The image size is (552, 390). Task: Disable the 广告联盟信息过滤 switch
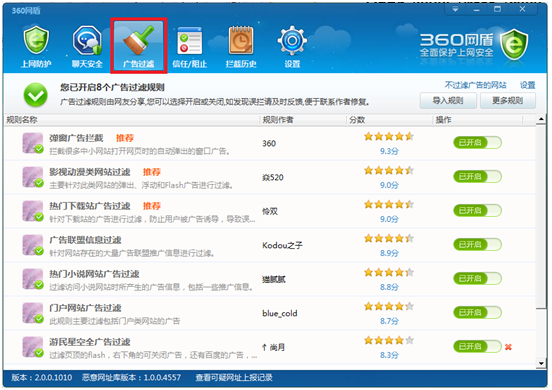pyautogui.click(x=477, y=244)
